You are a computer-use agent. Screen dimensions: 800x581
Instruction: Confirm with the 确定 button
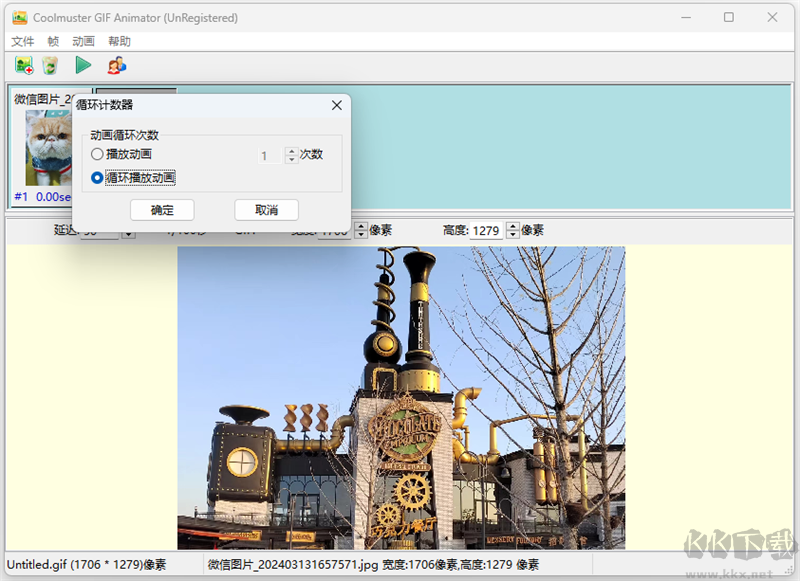pos(162,210)
